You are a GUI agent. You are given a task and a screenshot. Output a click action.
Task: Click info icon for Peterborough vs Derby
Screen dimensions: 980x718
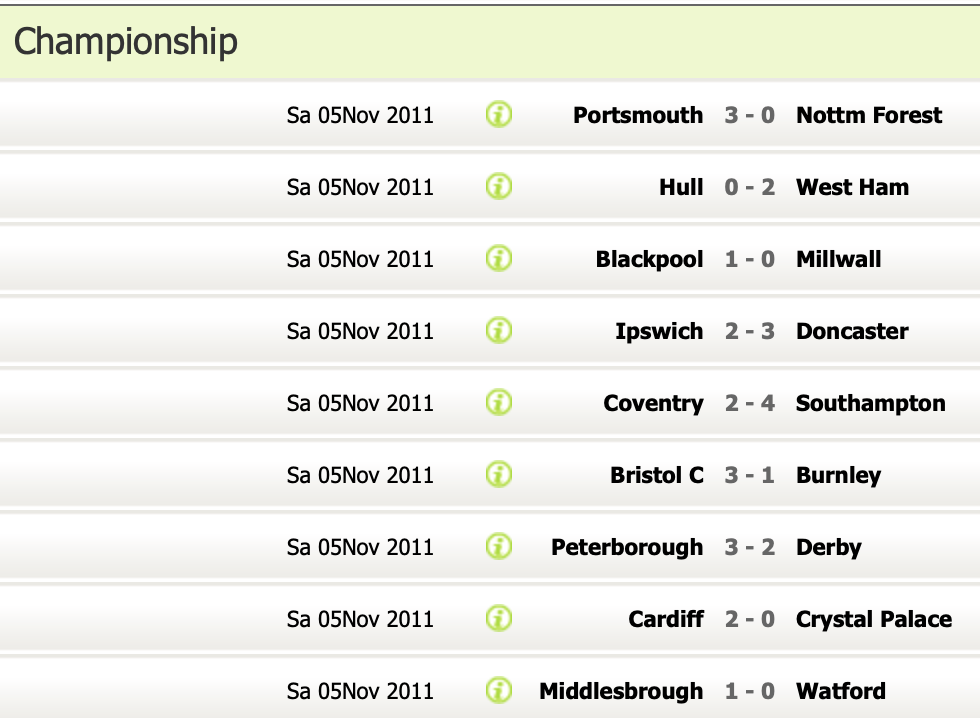point(499,547)
